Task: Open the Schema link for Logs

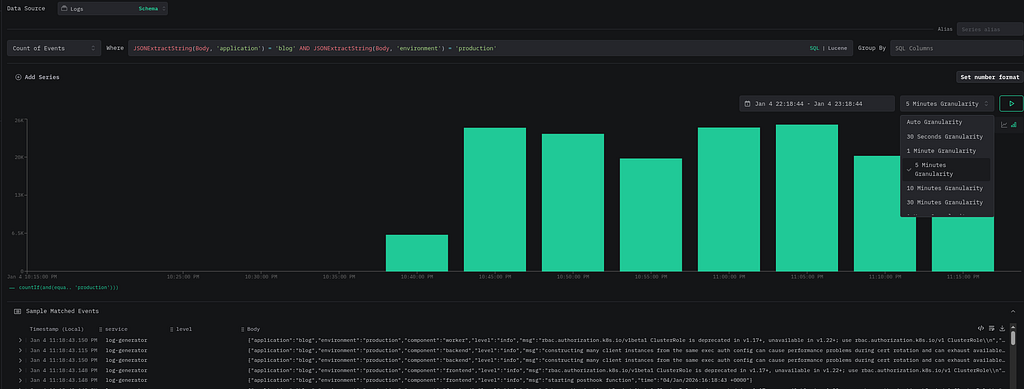Action: [x=148, y=9]
